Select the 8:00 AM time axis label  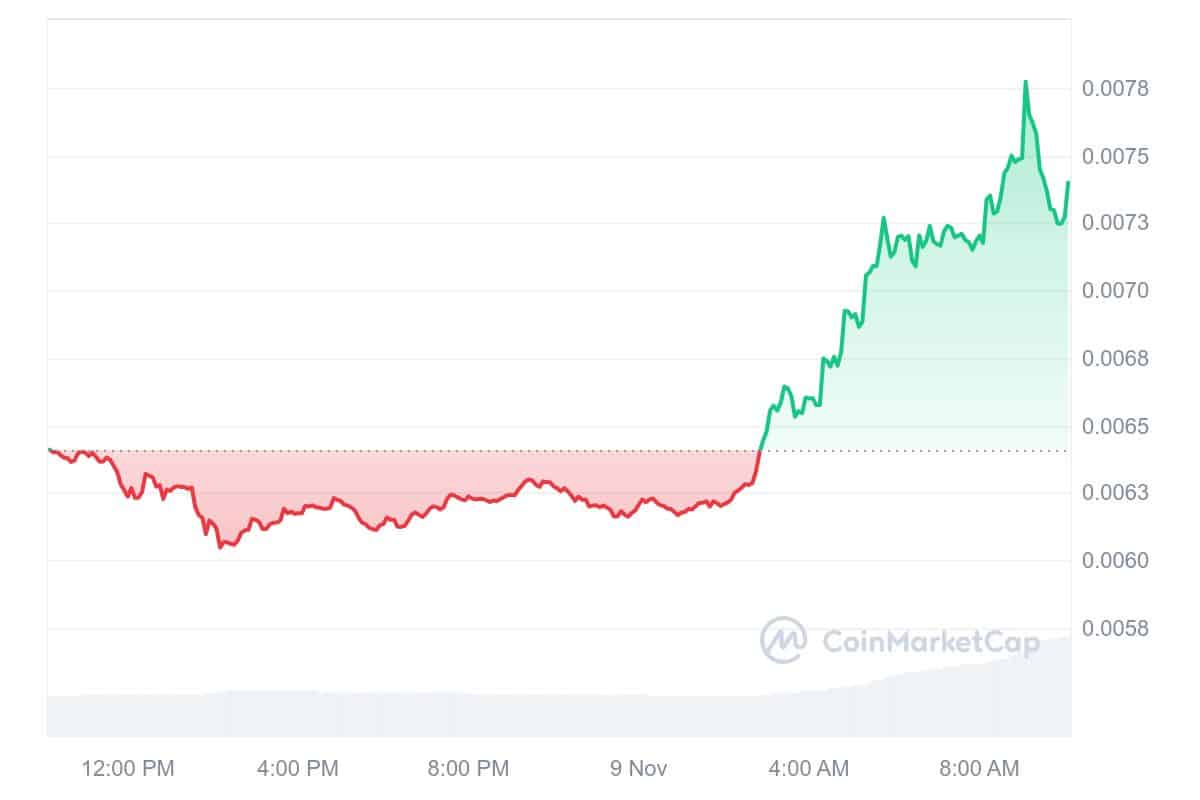979,769
